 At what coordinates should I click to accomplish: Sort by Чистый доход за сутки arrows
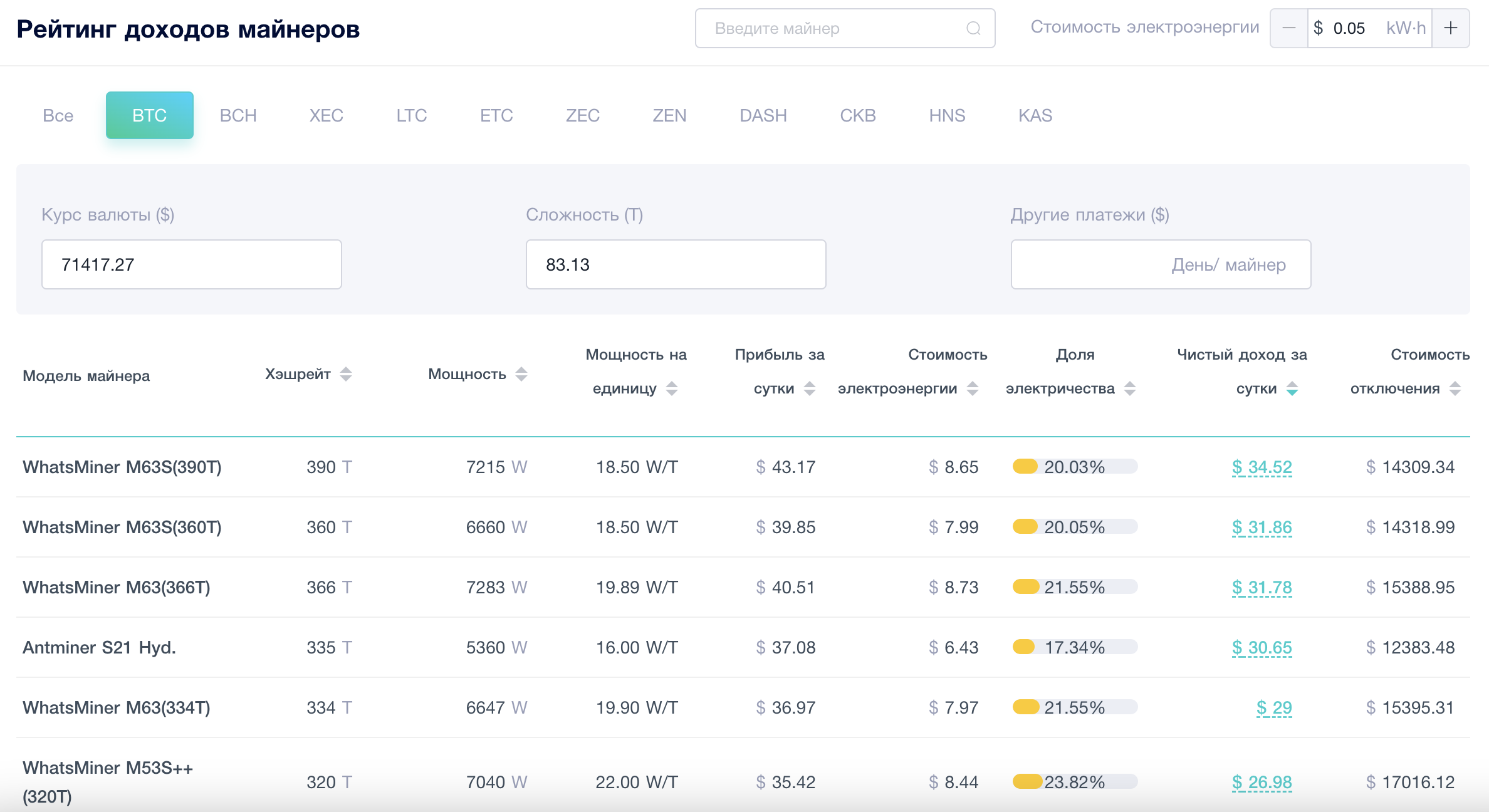coord(1292,388)
